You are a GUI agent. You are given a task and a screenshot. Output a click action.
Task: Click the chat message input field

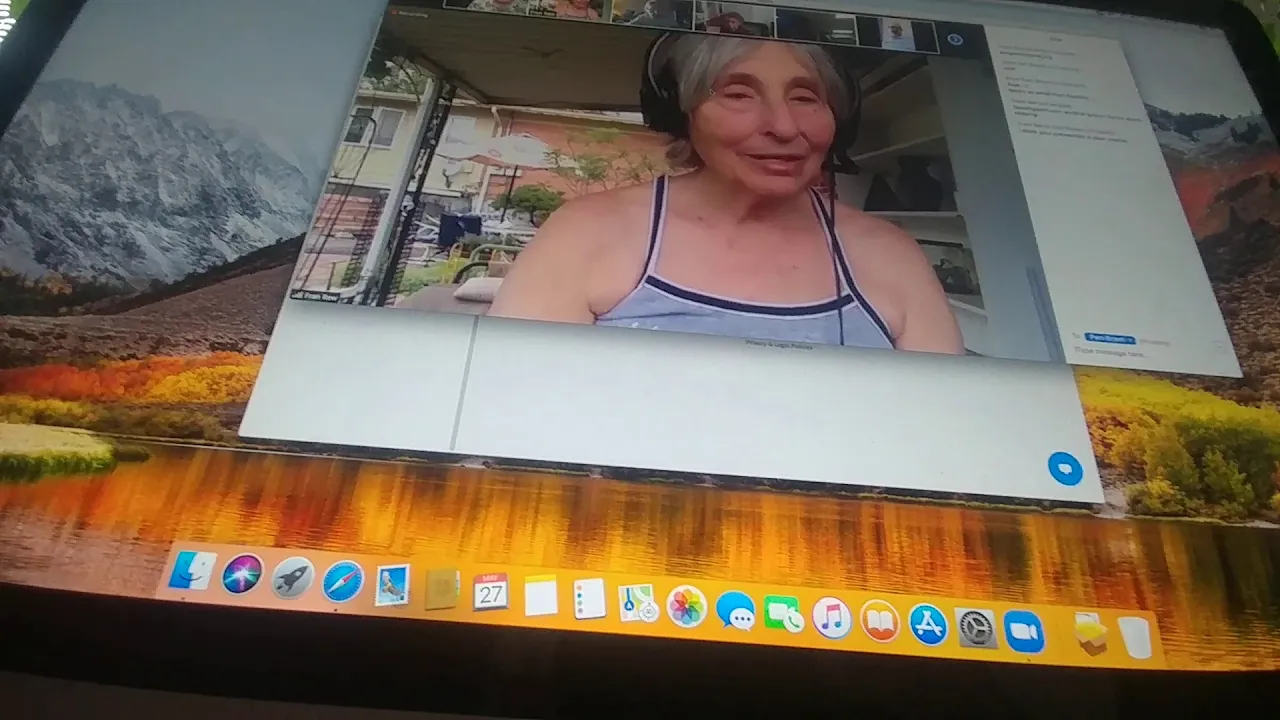(1150, 355)
